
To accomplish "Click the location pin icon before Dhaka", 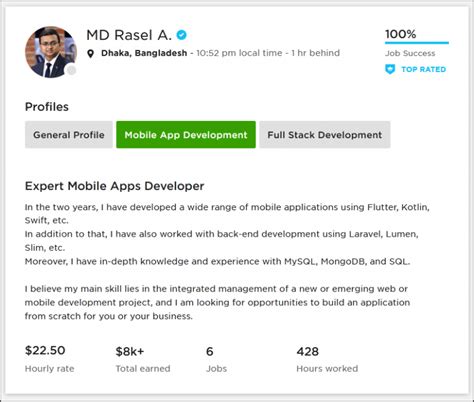I will (90, 53).
